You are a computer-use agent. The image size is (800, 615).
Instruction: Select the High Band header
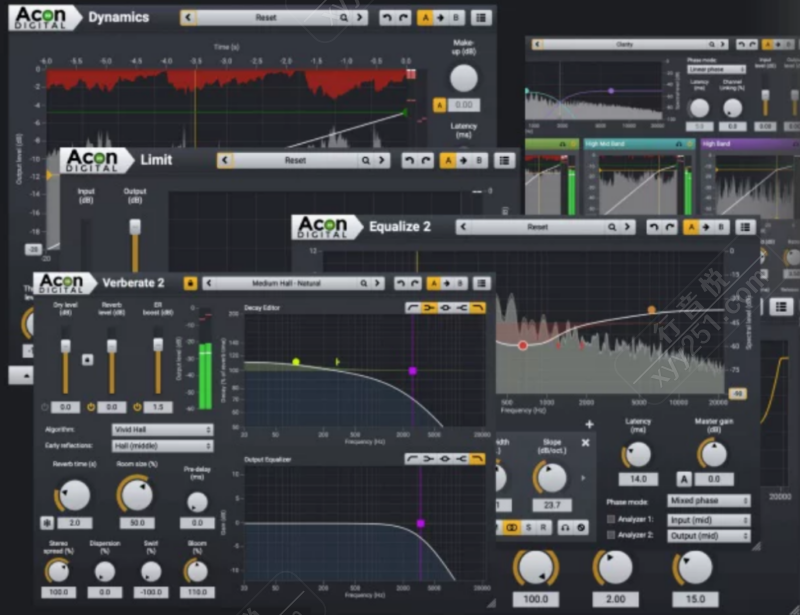[x=749, y=144]
